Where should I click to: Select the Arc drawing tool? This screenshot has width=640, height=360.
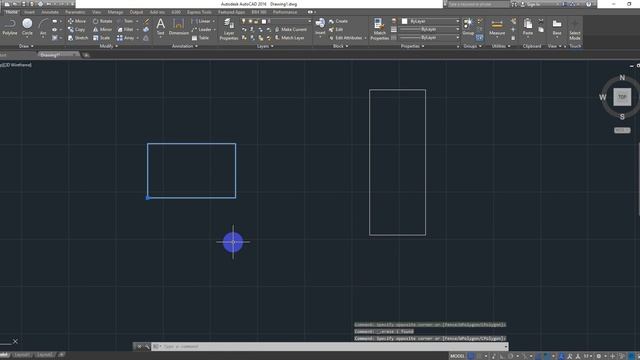[x=43, y=27]
